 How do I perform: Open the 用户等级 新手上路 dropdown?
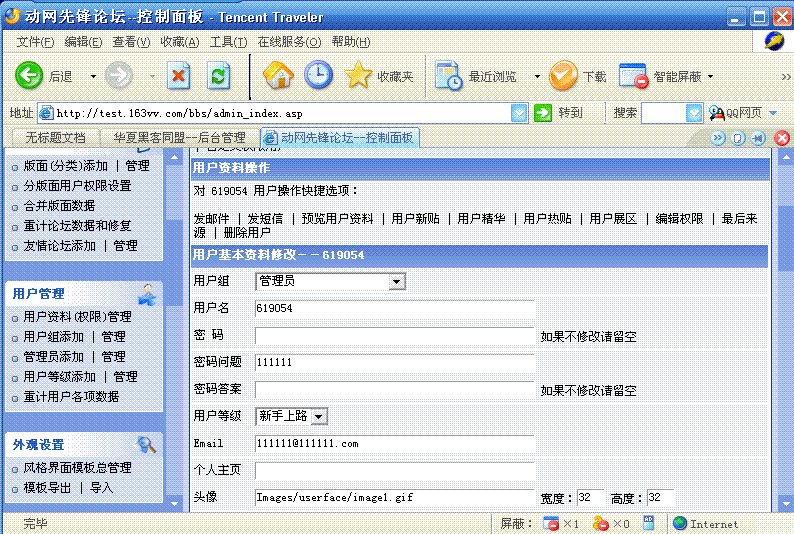[x=319, y=417]
